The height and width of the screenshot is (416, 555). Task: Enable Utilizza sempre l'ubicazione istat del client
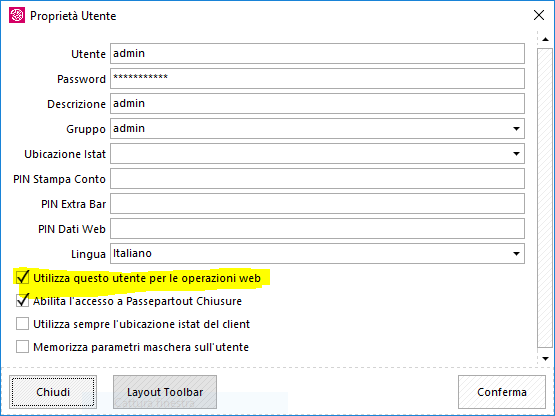click(x=22, y=324)
